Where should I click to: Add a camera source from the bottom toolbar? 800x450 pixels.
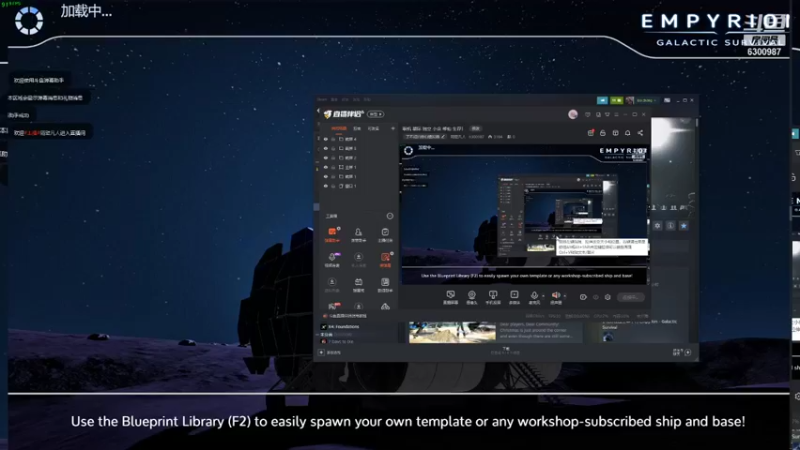pos(471,294)
